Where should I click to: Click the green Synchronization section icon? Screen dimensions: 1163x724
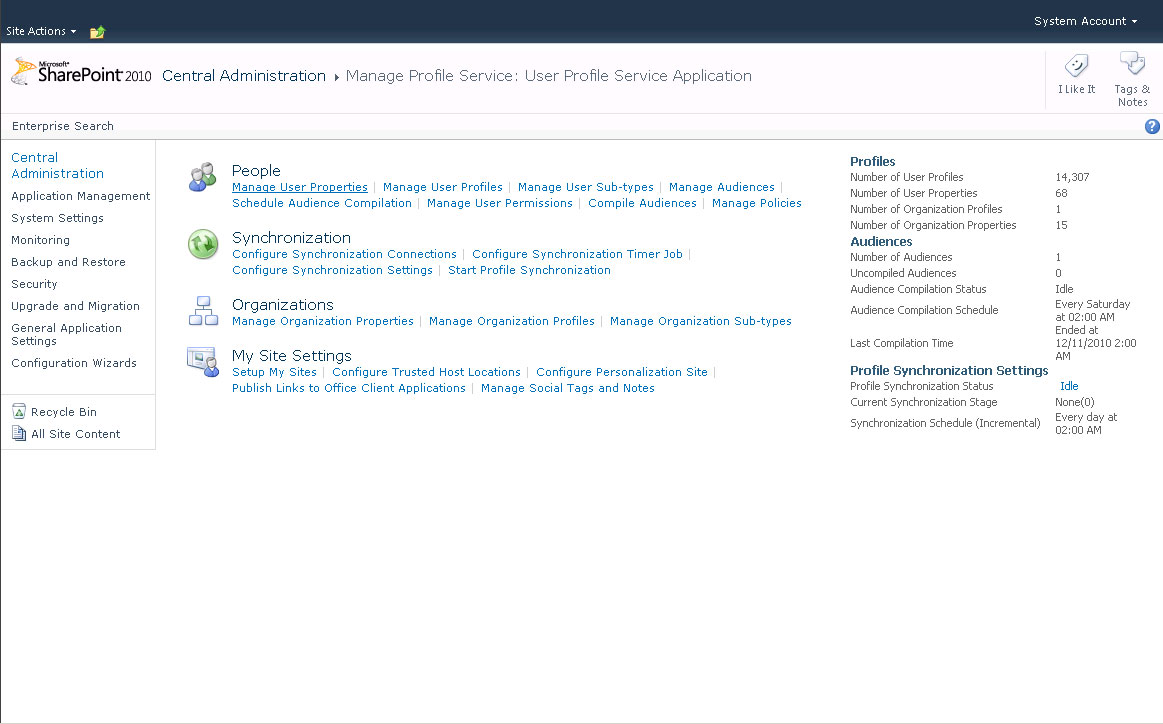click(x=202, y=244)
